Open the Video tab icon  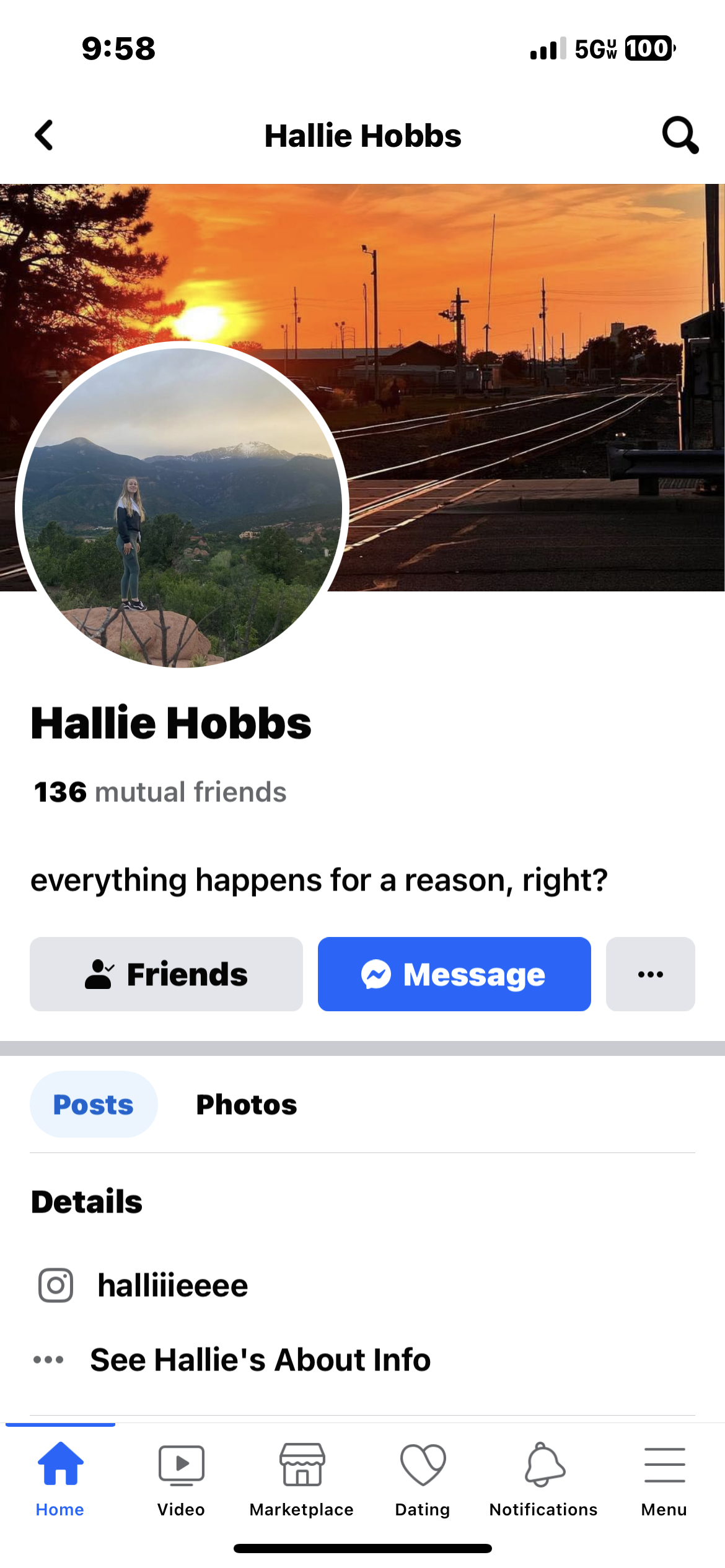click(181, 1465)
